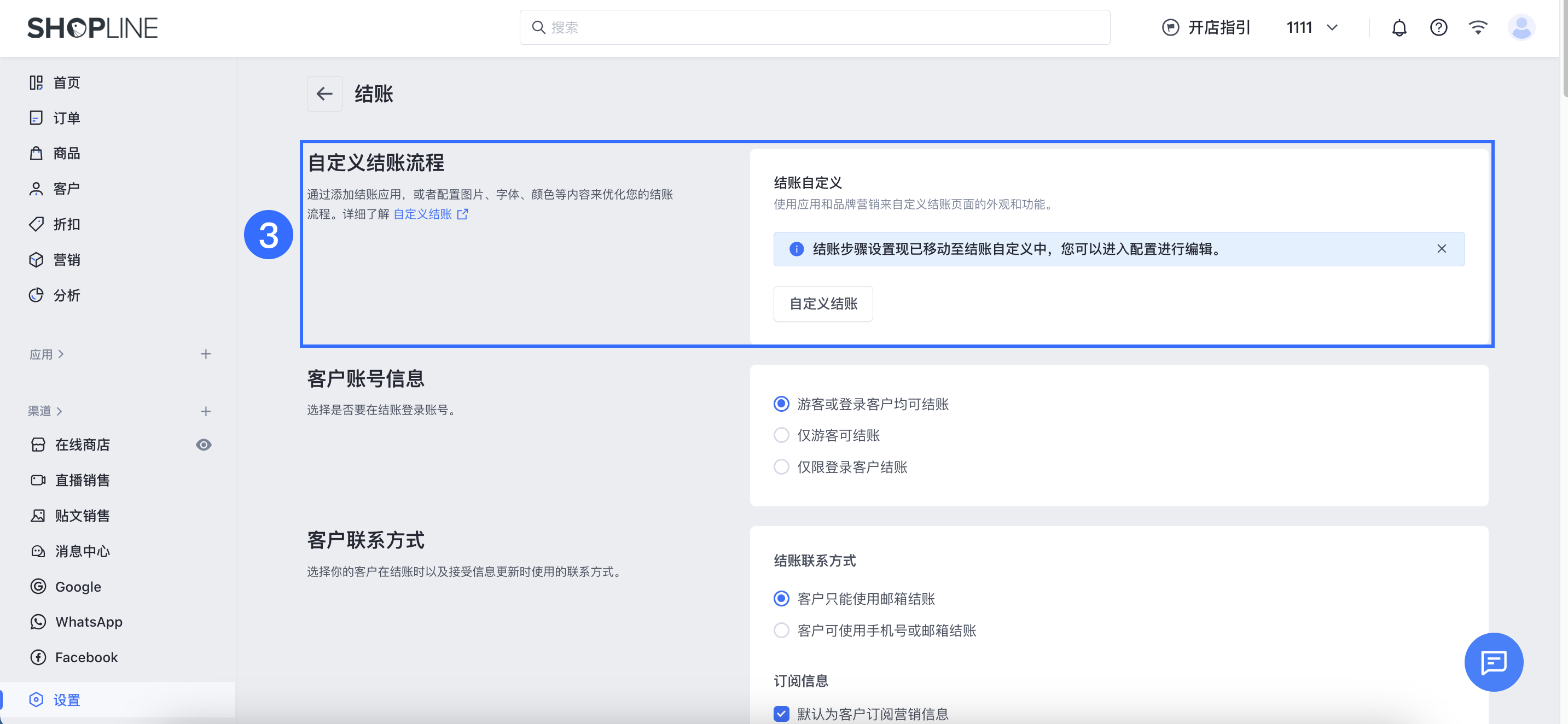Click the orders icon beside 订单
The image size is (1568, 724).
click(x=37, y=118)
